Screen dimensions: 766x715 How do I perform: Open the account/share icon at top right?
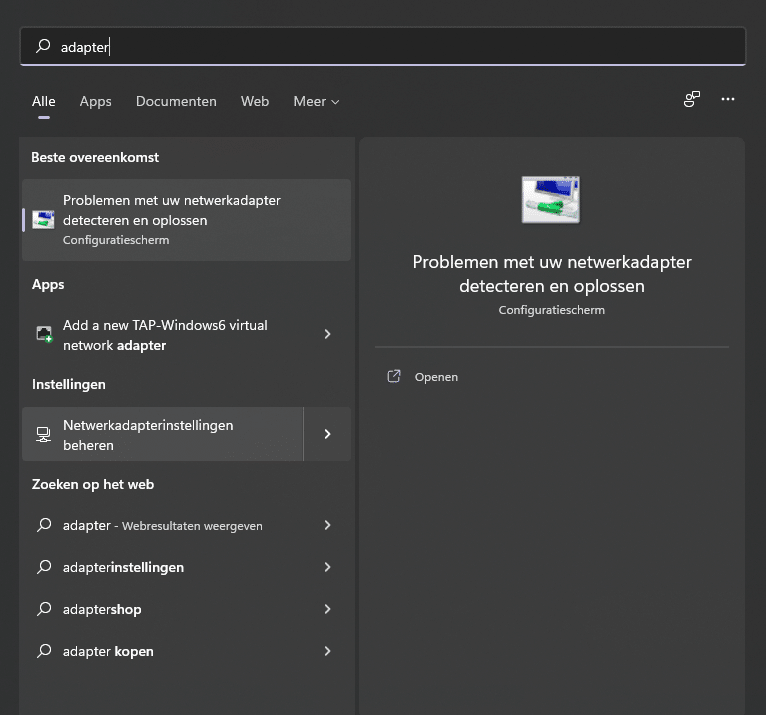pyautogui.click(x=691, y=99)
